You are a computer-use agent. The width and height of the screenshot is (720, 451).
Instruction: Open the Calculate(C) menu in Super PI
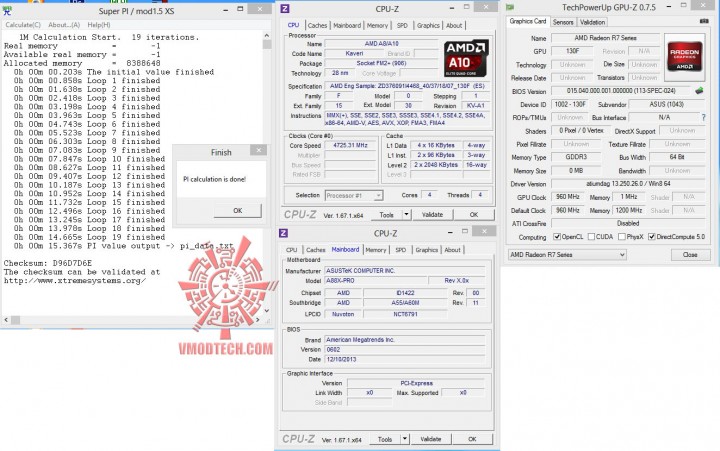point(23,25)
